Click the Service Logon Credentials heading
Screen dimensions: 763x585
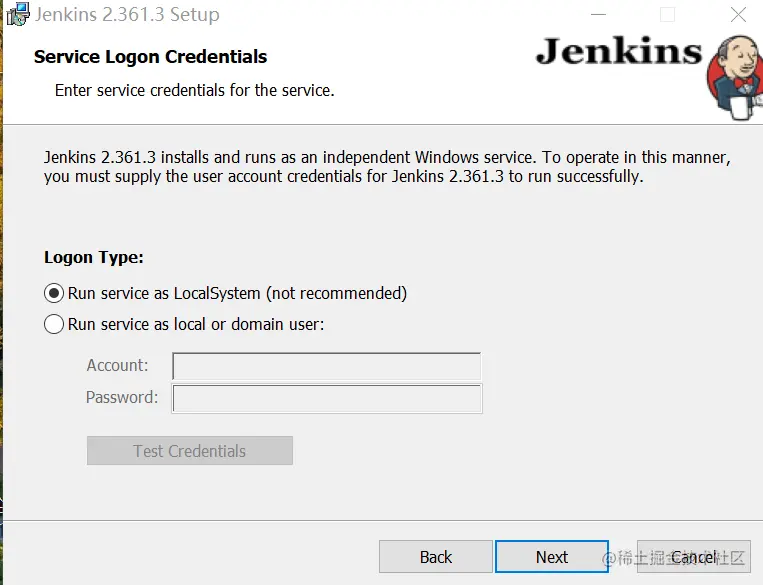point(150,57)
